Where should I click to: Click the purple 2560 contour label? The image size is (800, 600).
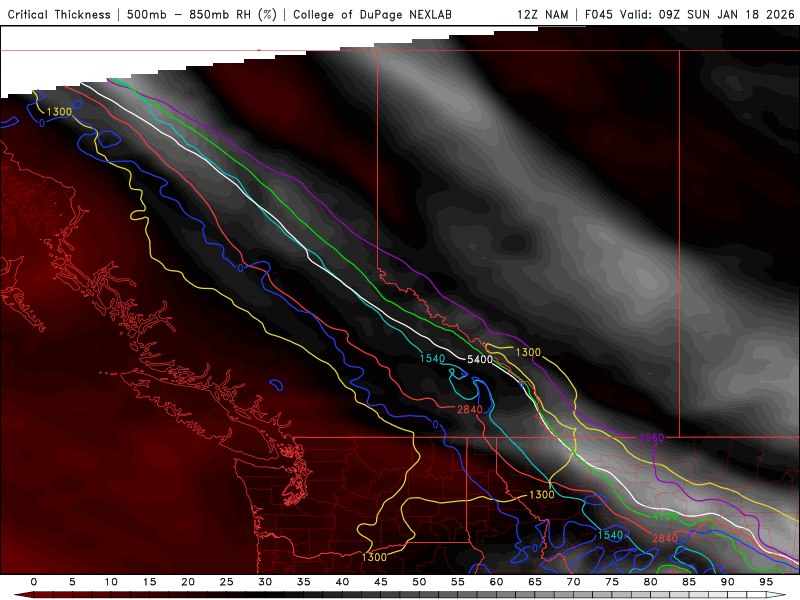click(x=651, y=438)
